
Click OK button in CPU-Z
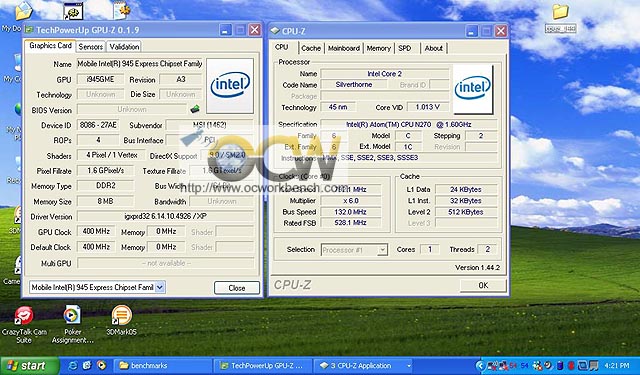483,285
